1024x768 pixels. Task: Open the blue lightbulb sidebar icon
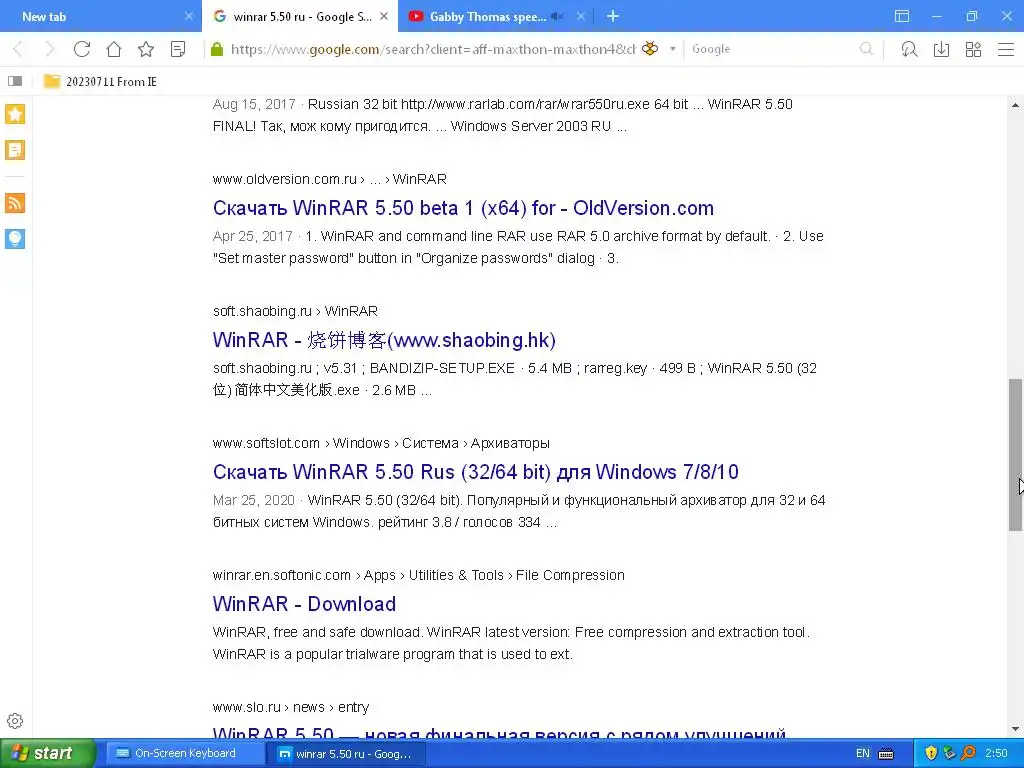[x=15, y=238]
